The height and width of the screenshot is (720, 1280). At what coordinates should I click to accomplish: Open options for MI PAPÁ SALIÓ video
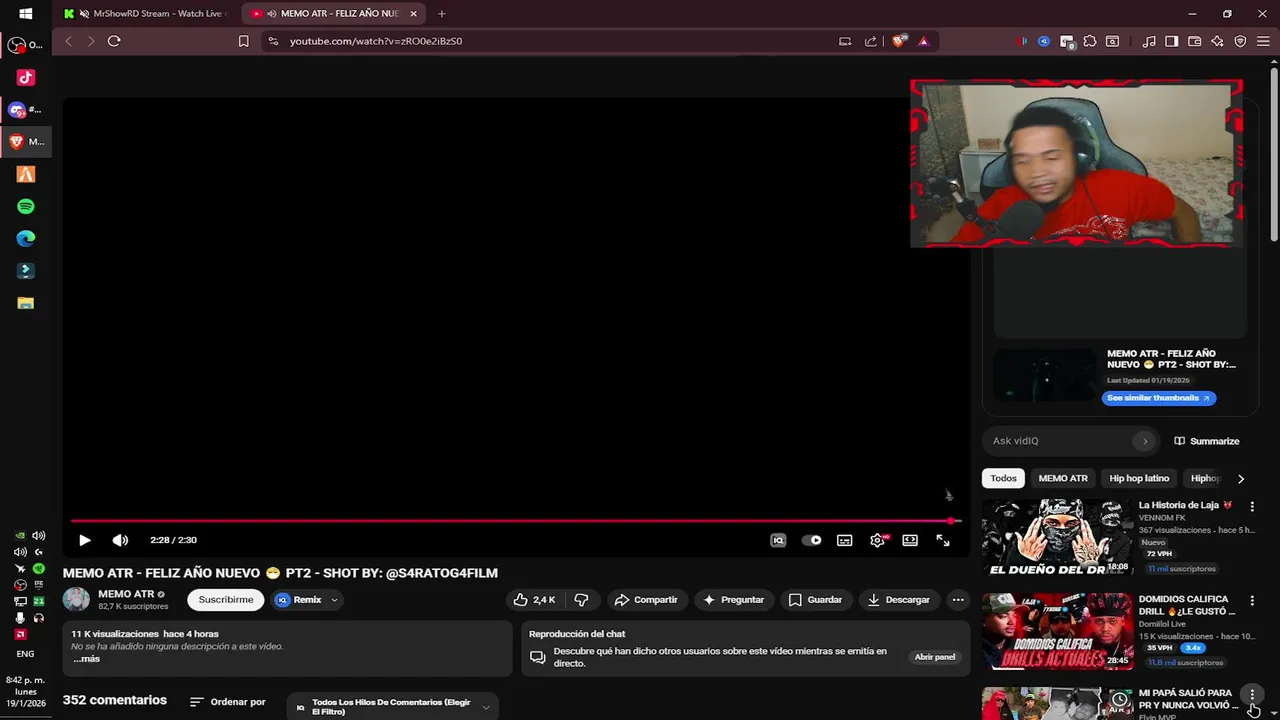coord(1252,695)
